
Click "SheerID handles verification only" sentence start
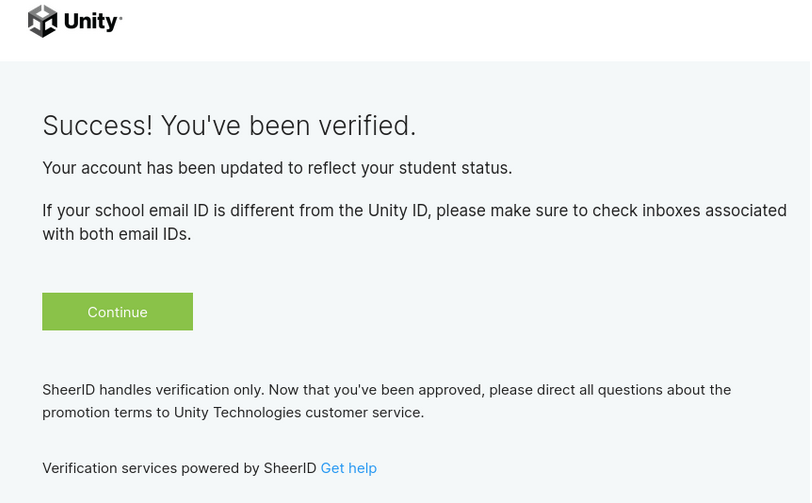[x=153, y=390]
